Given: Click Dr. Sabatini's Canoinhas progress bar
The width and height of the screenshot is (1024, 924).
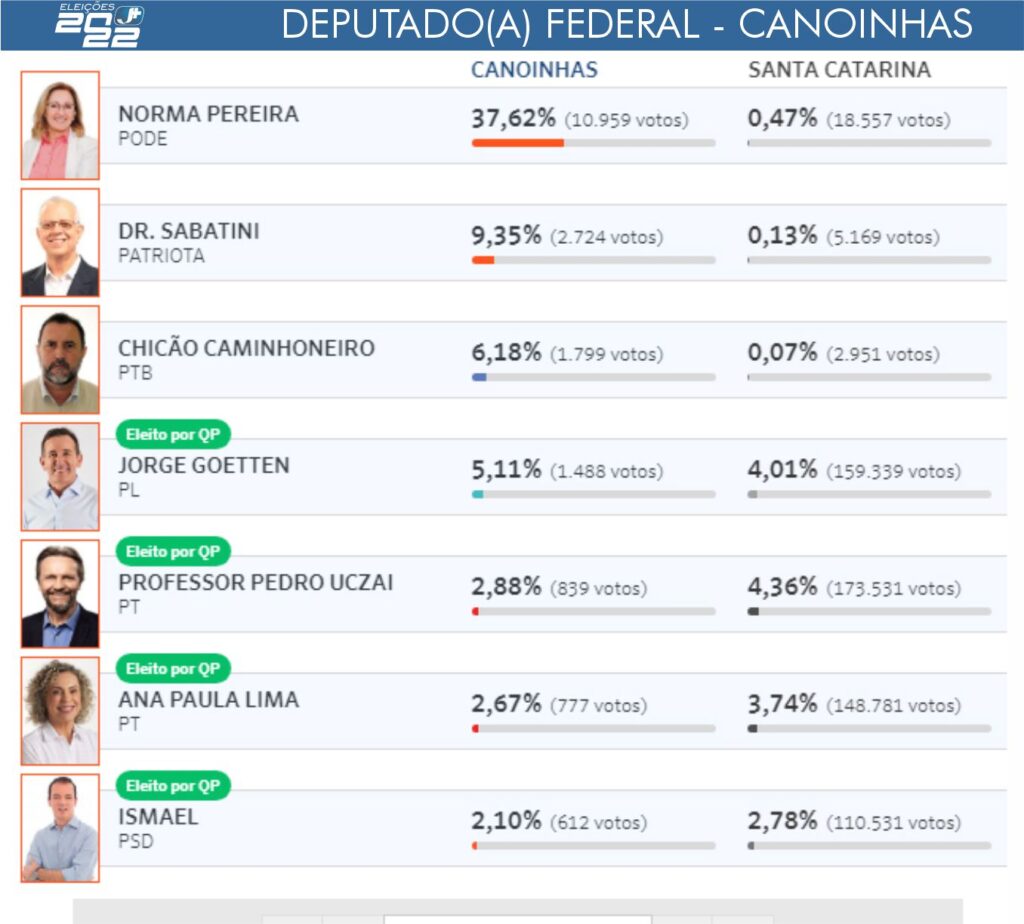Looking at the screenshot, I should click(x=594, y=260).
